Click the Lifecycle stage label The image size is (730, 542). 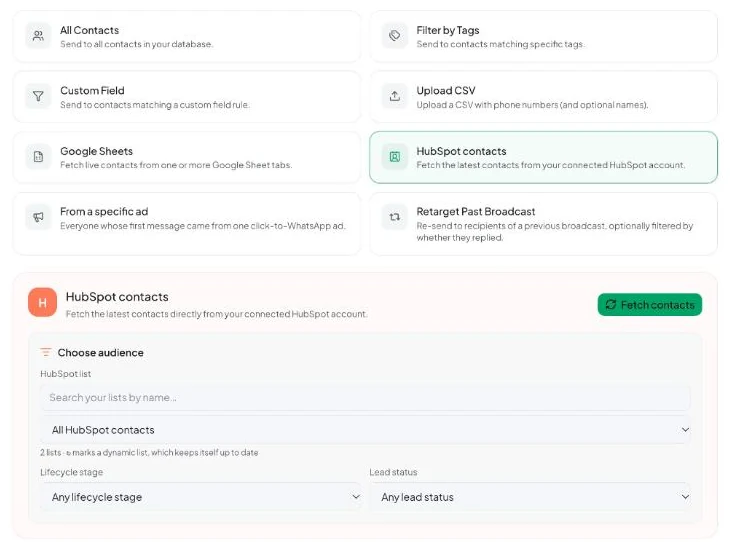71,472
